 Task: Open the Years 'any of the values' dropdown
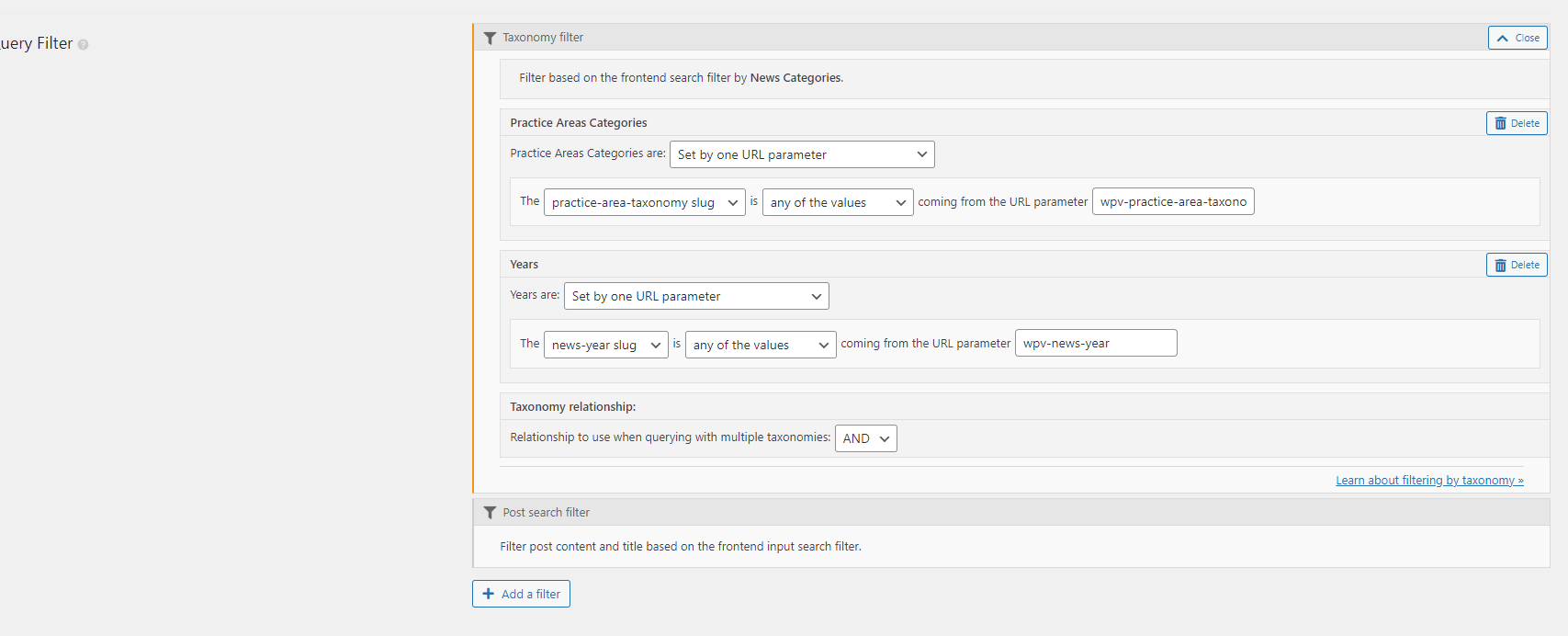761,345
